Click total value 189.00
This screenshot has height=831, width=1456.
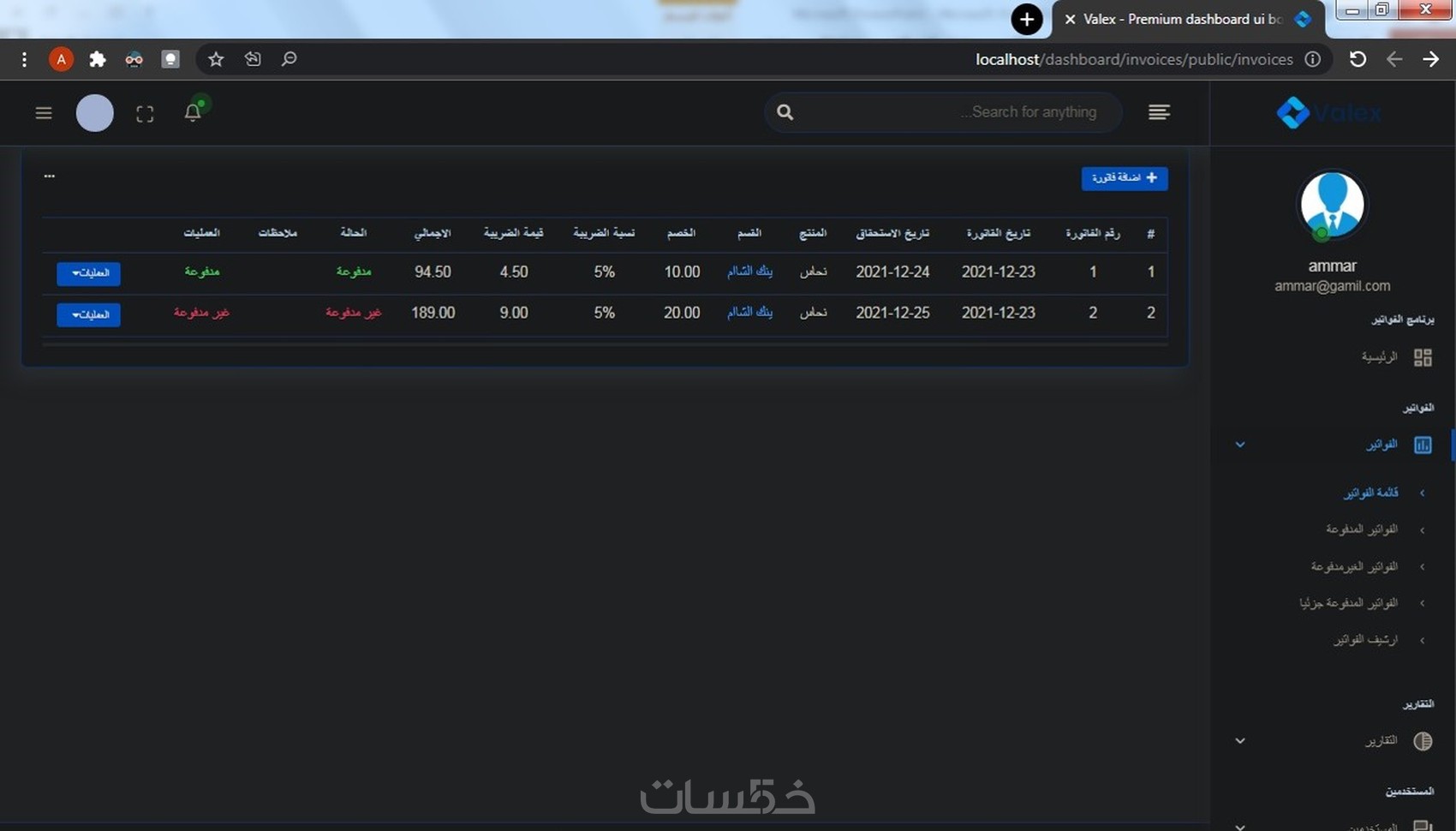[x=433, y=313]
